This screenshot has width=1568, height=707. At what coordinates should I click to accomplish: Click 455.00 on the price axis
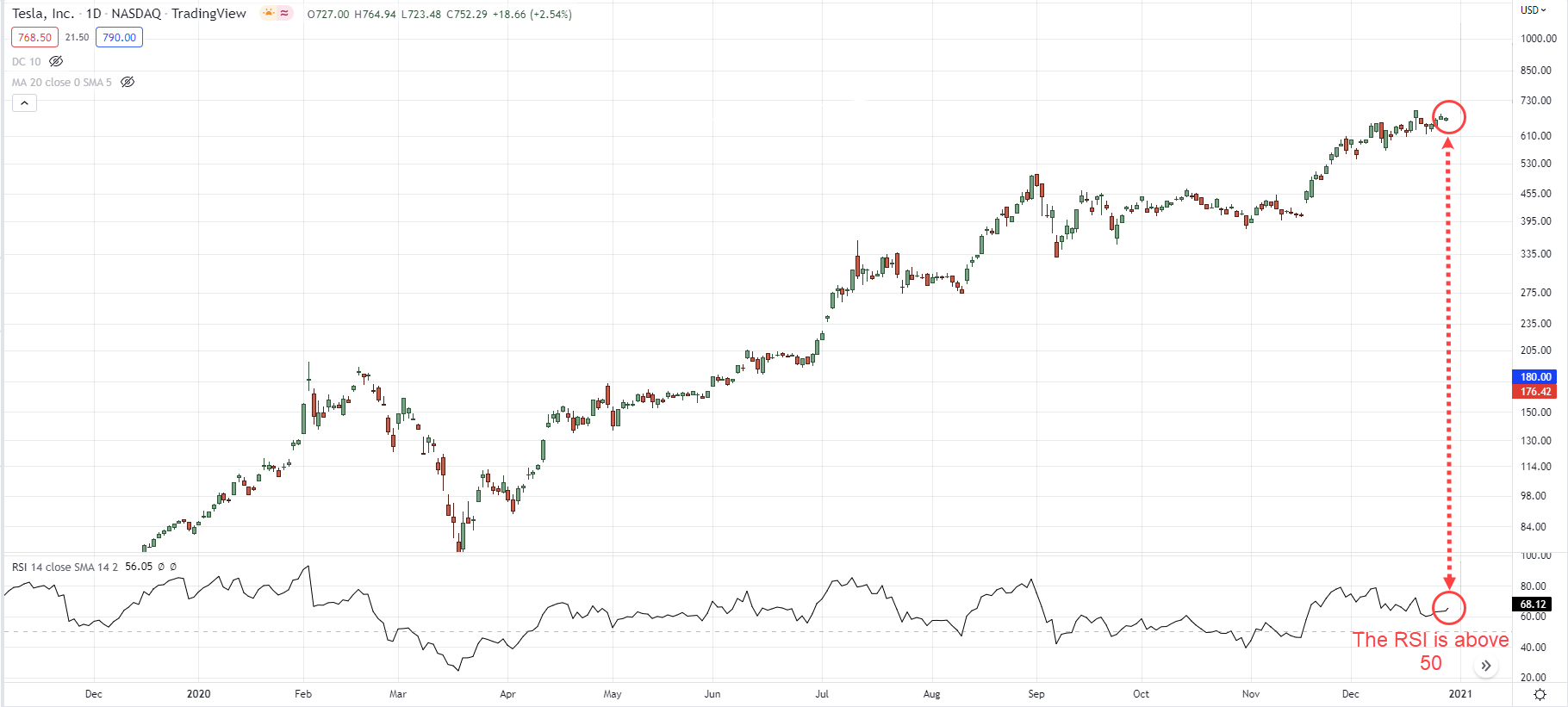(1536, 194)
